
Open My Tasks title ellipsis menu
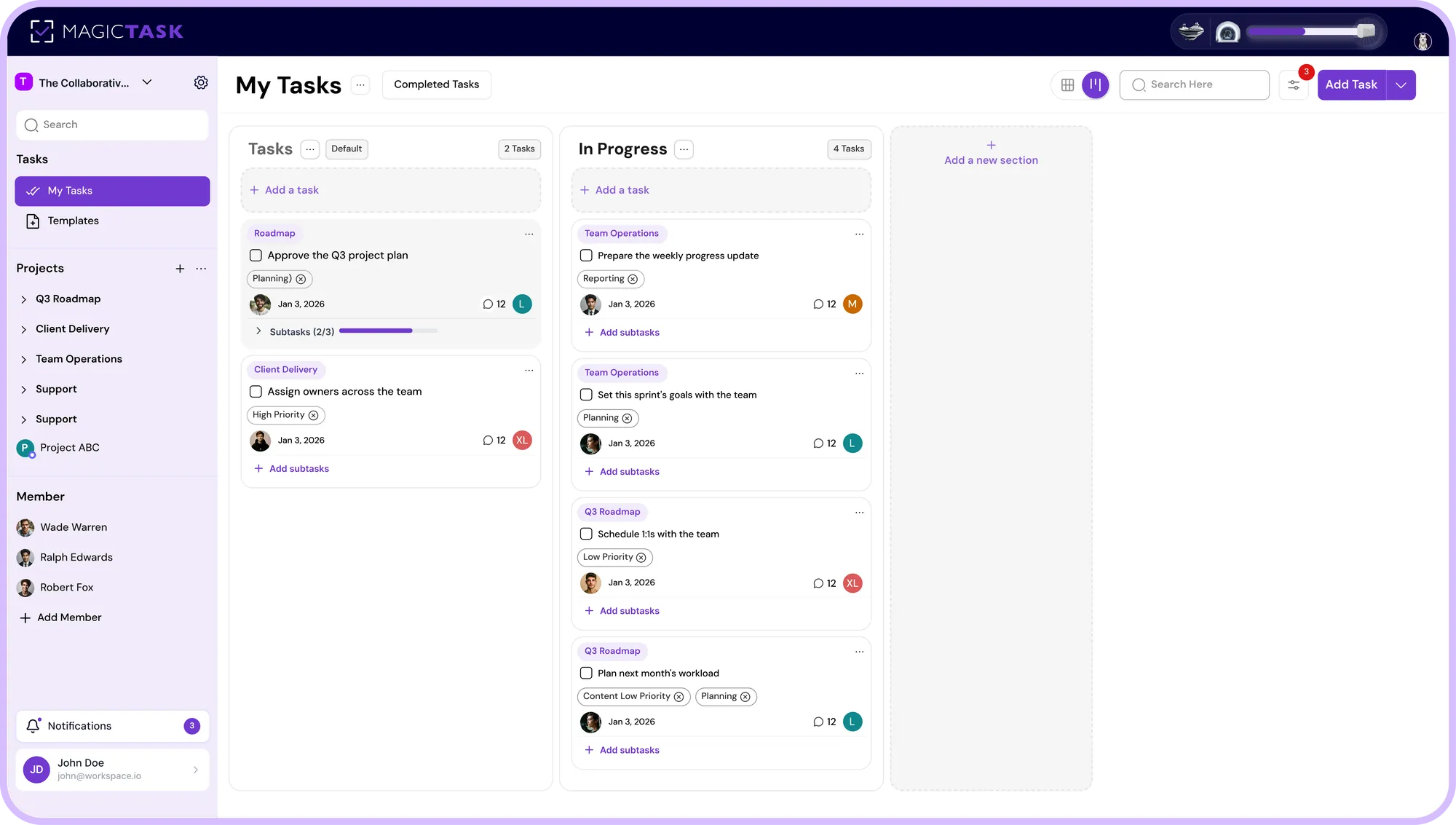(360, 84)
